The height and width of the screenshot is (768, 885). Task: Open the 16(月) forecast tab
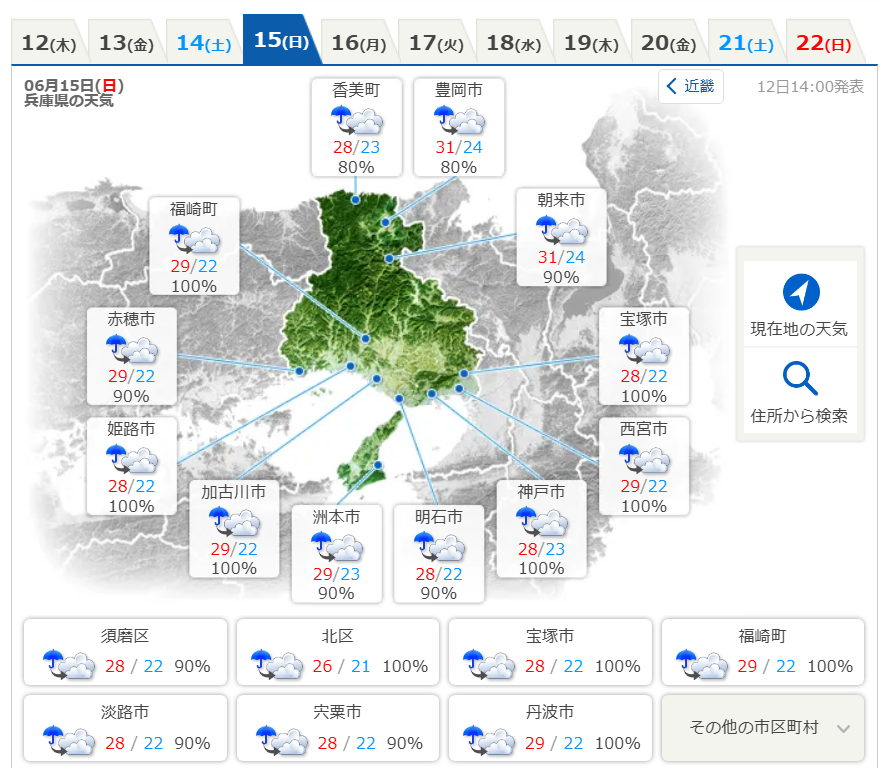point(359,42)
